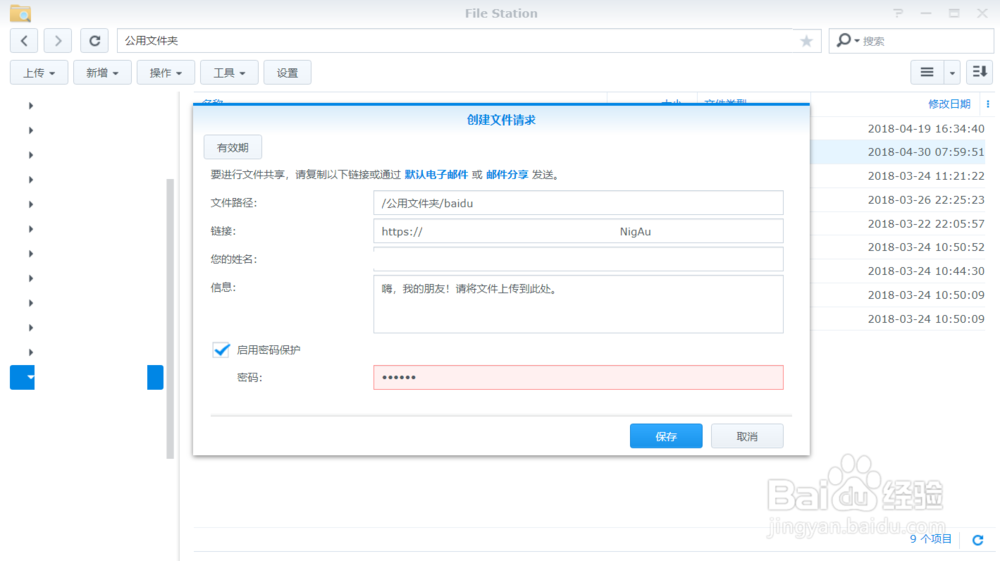Reload the folder with the refresh button
This screenshot has width=1000, height=561.
click(x=94, y=41)
